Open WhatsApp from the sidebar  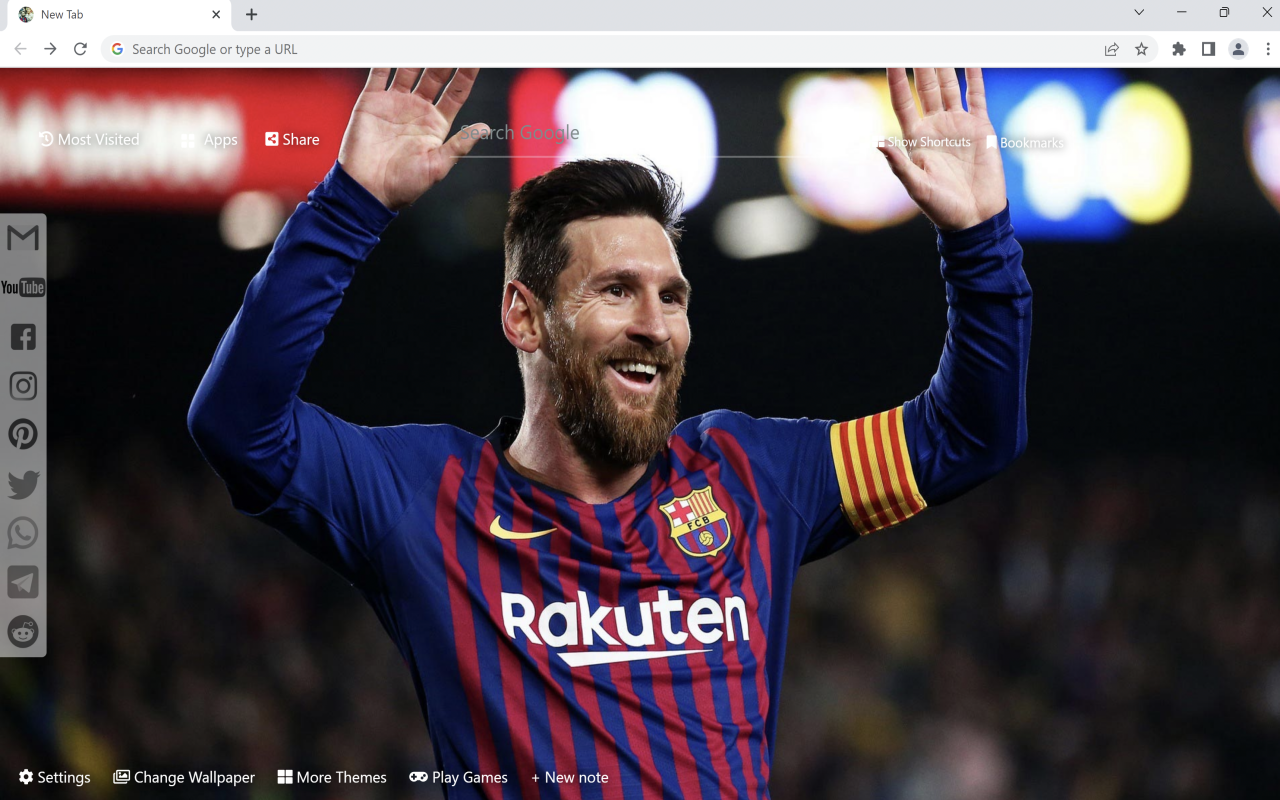point(23,533)
